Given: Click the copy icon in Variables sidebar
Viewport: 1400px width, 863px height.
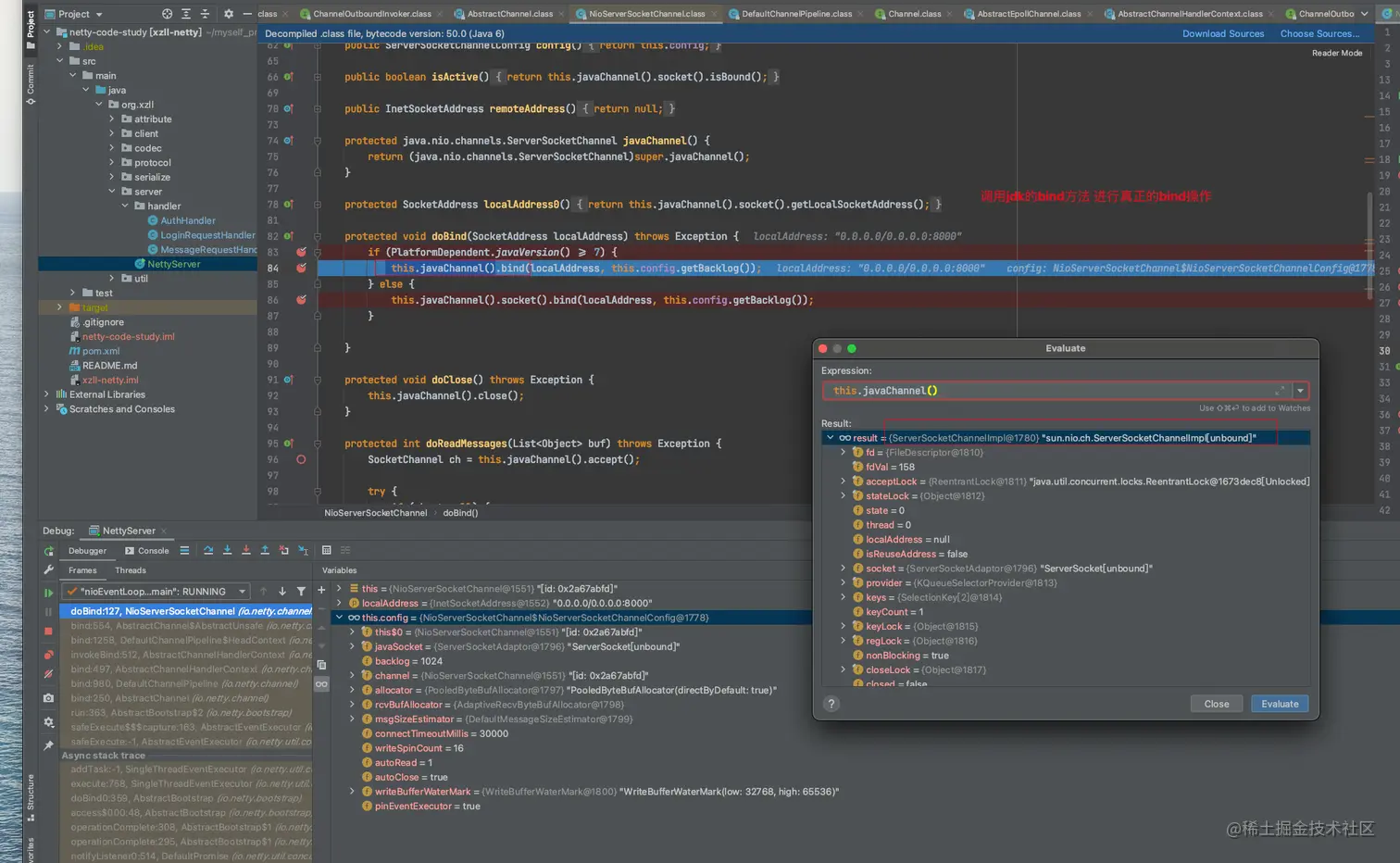Looking at the screenshot, I should tap(321, 665).
